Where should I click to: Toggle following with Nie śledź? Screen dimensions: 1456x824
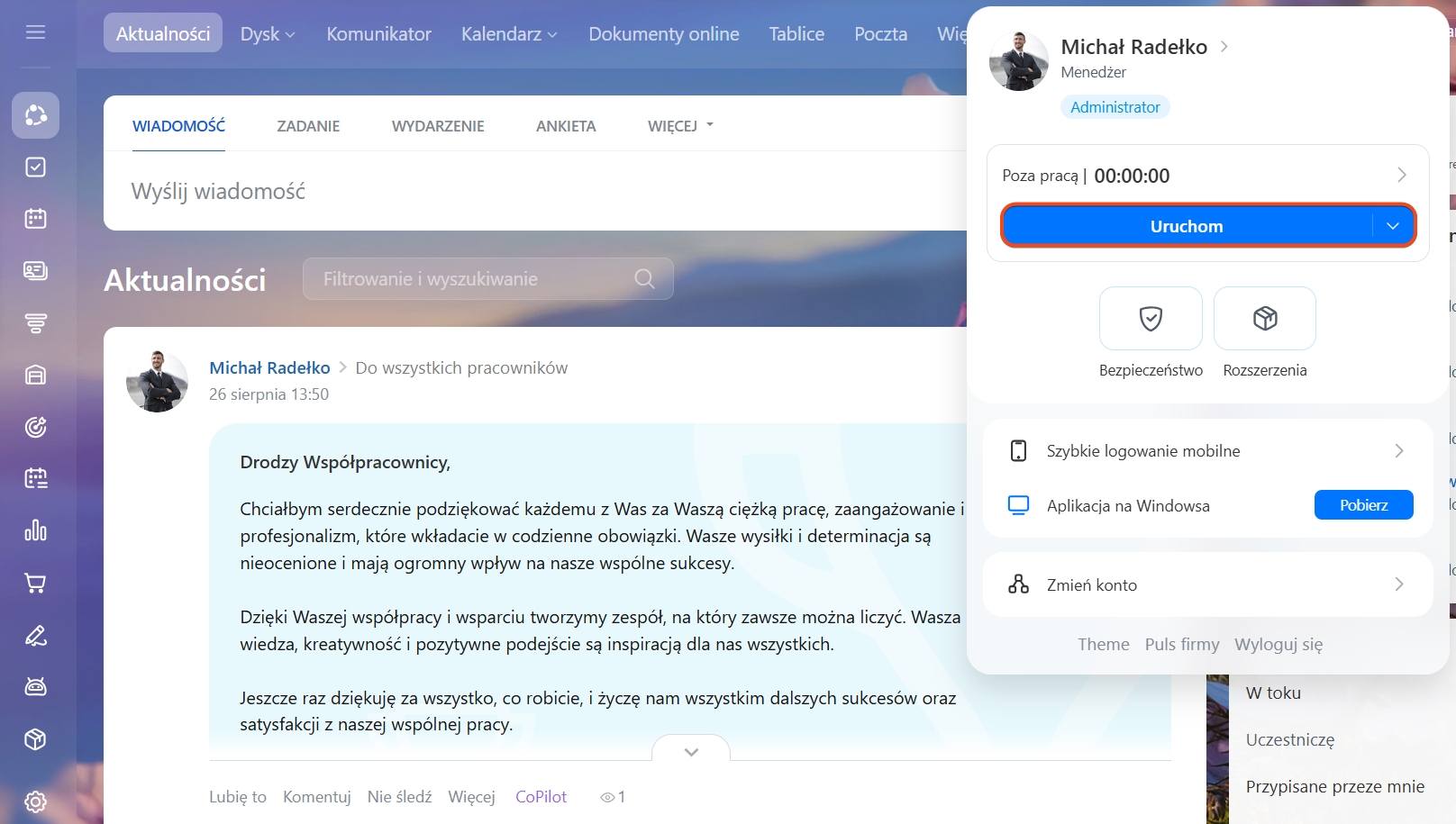pos(399,797)
